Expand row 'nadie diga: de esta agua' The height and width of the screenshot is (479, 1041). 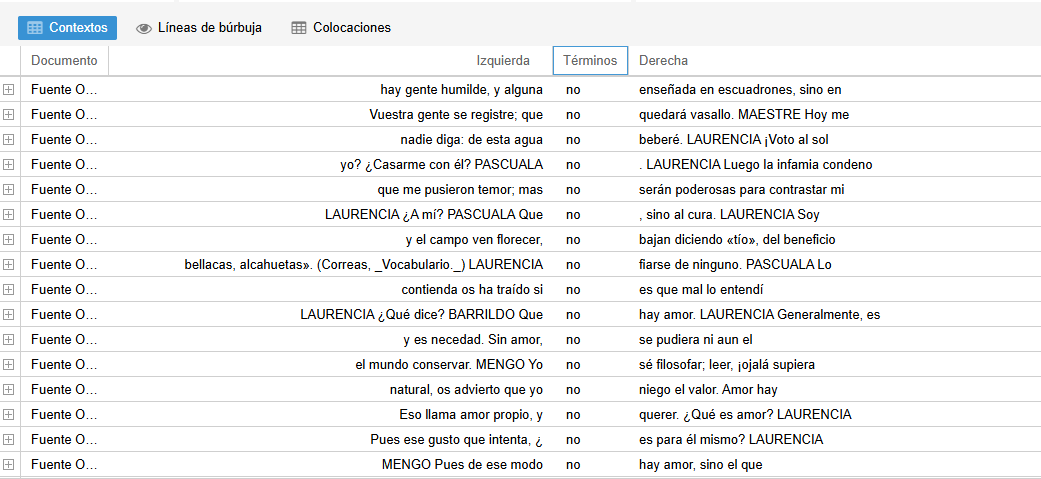click(8, 140)
